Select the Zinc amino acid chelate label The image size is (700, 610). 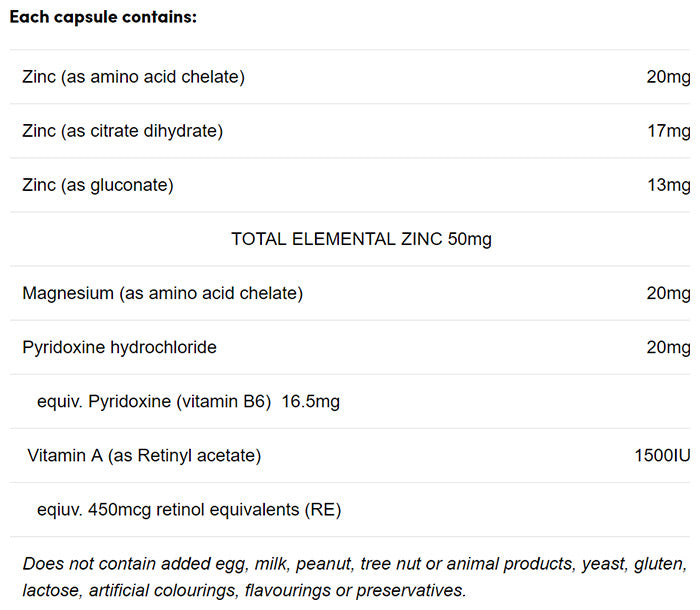133,77
